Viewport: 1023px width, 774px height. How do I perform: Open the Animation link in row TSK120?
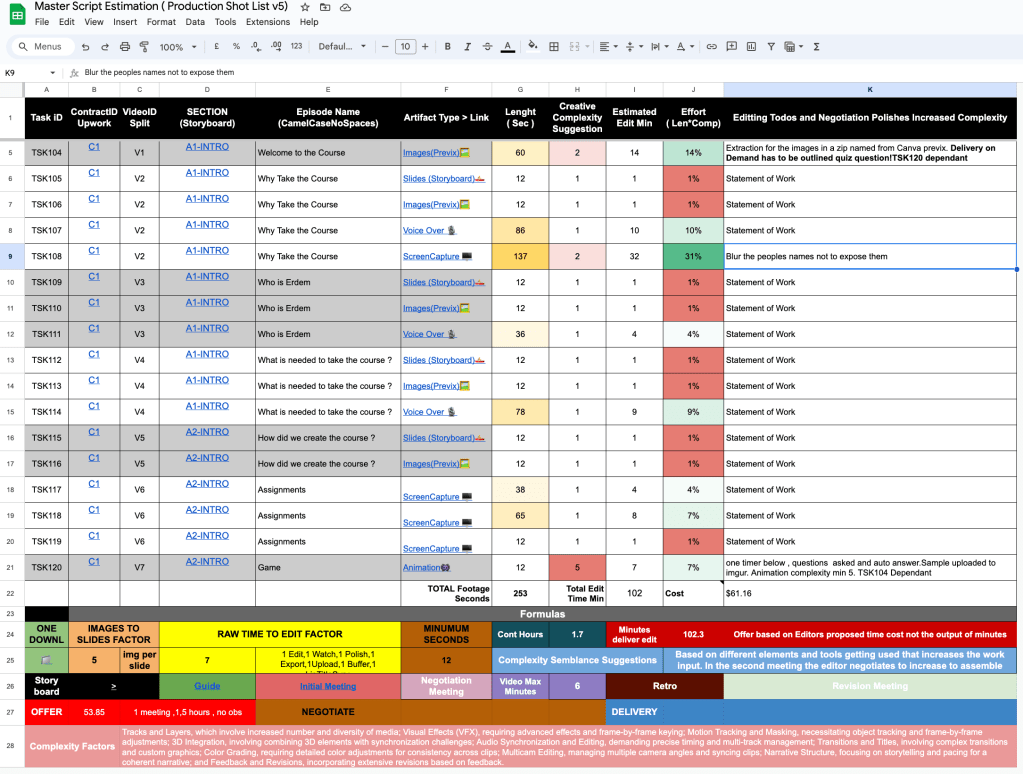(x=426, y=568)
